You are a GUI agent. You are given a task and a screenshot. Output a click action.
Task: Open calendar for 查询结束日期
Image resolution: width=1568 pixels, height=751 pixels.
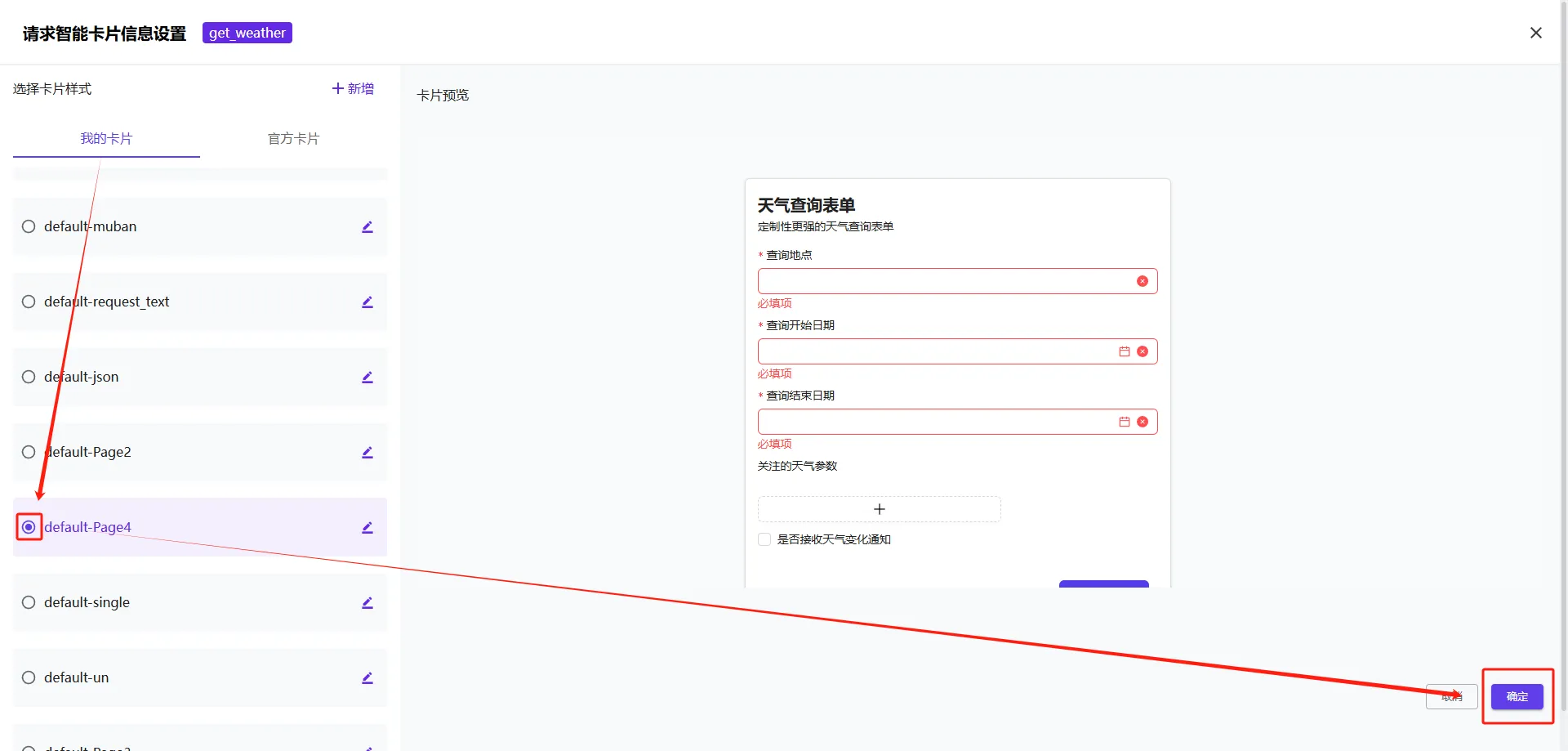1125,422
